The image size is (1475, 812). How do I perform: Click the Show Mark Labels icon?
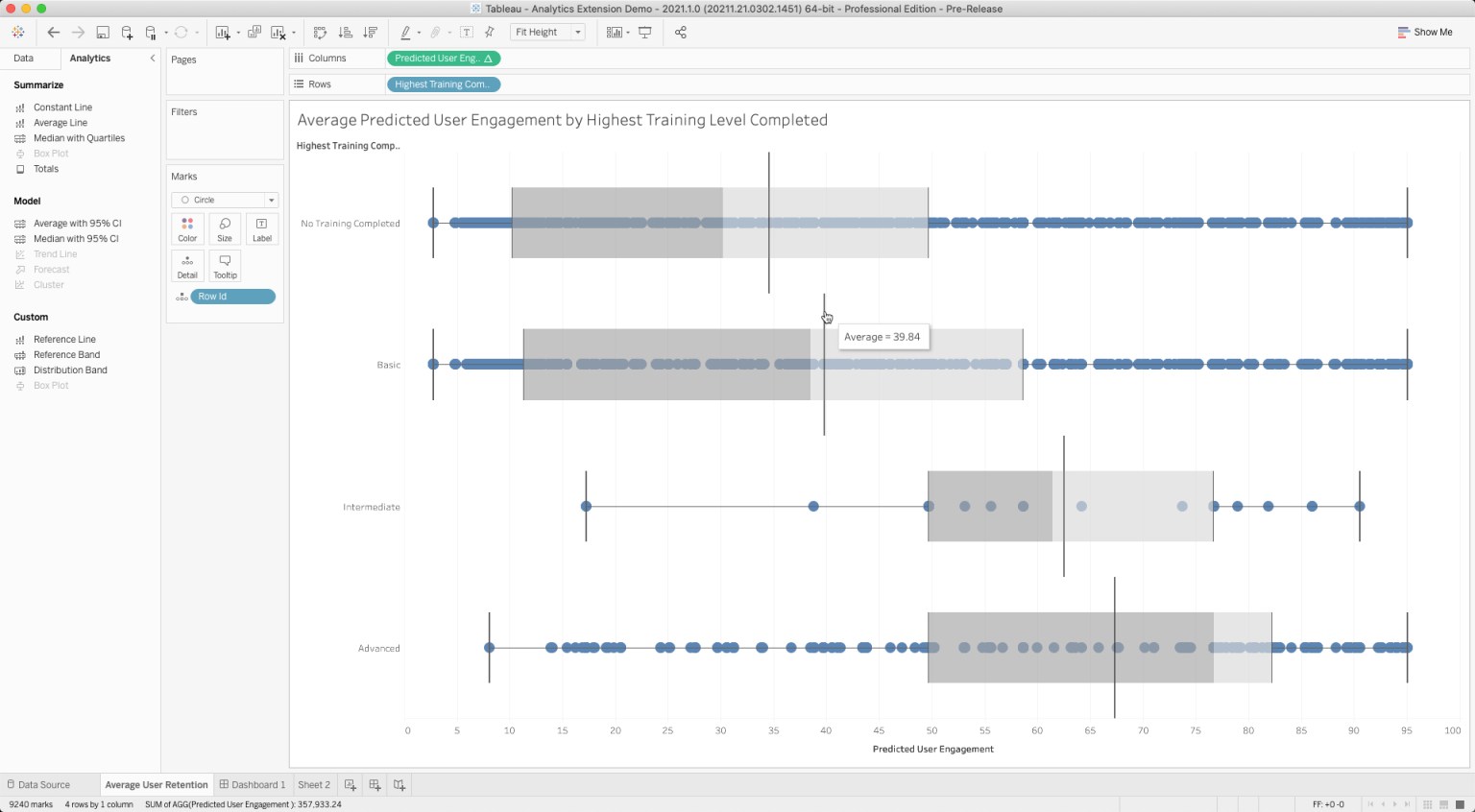coord(466,32)
